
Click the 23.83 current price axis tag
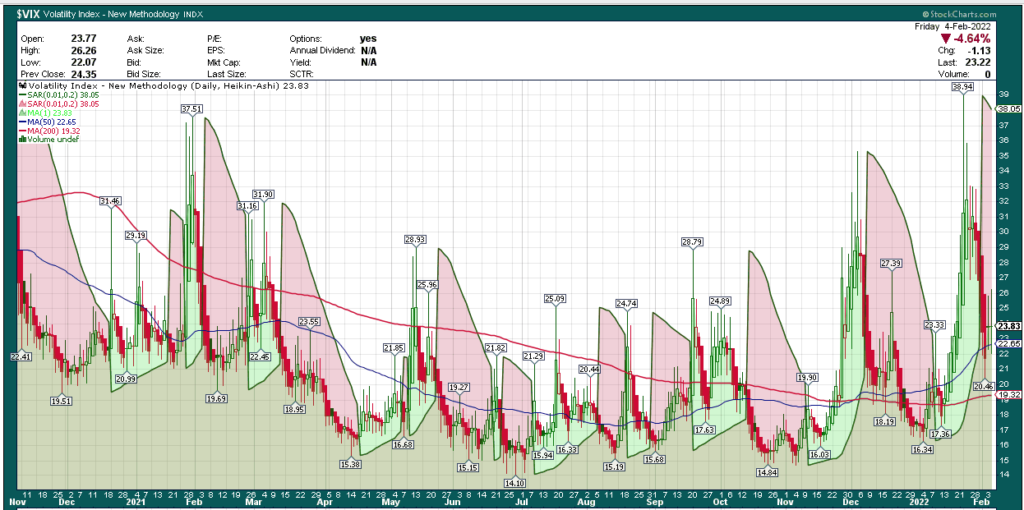click(x=1007, y=325)
